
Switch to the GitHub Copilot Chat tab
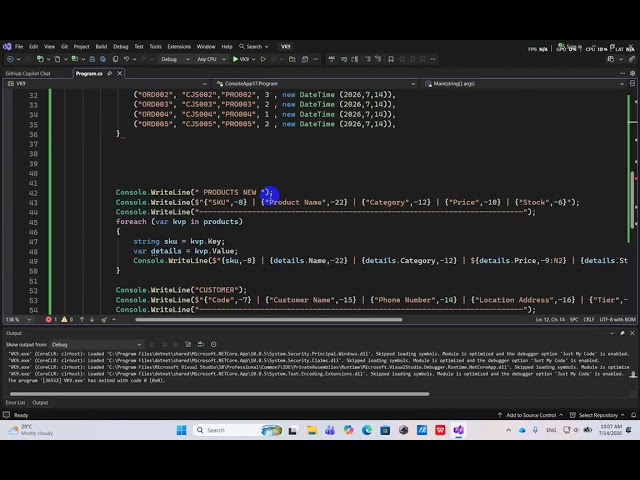pyautogui.click(x=28, y=73)
